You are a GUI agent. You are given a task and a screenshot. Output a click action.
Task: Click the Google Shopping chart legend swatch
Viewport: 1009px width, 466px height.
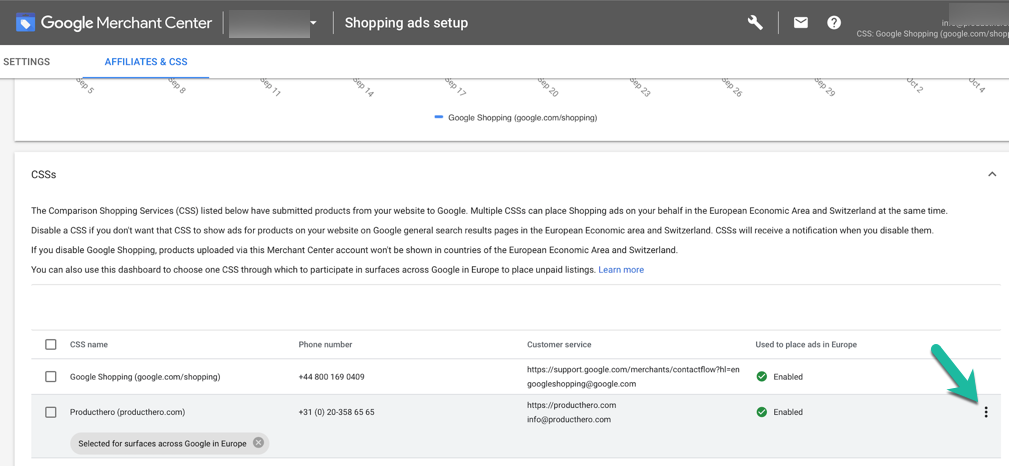pos(438,117)
